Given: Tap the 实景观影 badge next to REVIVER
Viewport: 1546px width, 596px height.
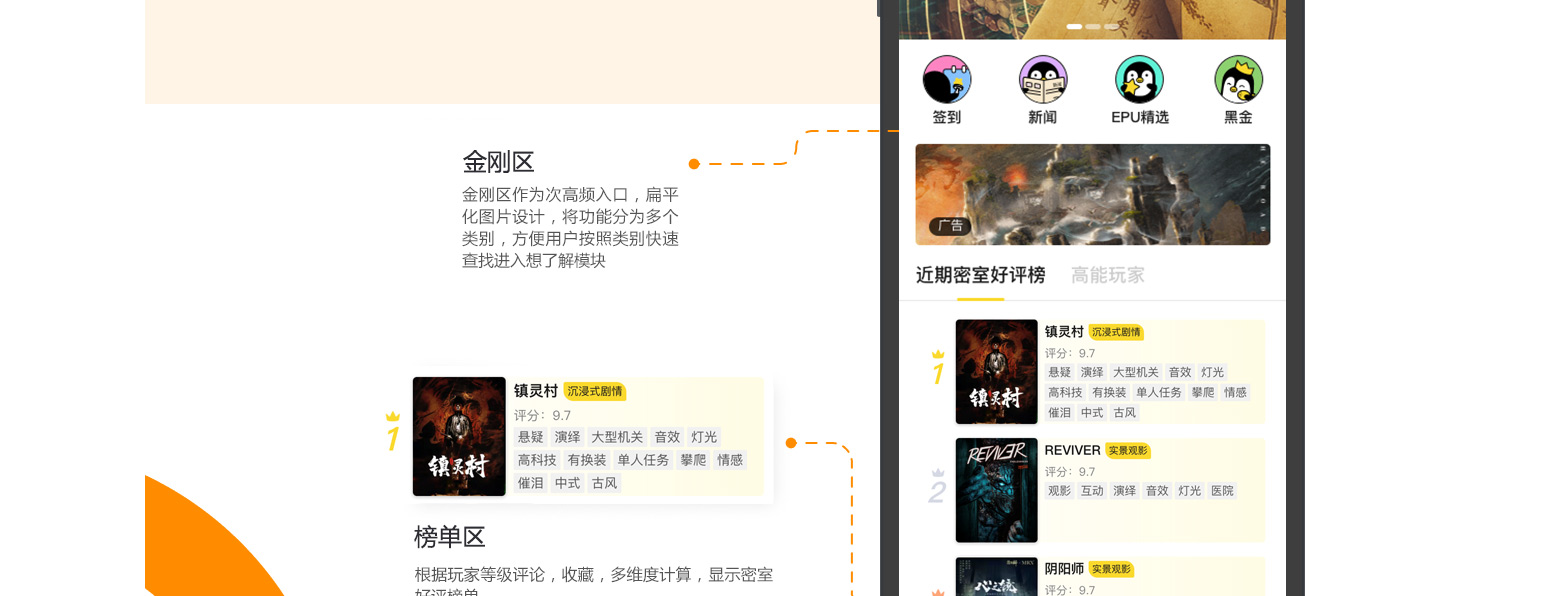Looking at the screenshot, I should [x=1128, y=451].
